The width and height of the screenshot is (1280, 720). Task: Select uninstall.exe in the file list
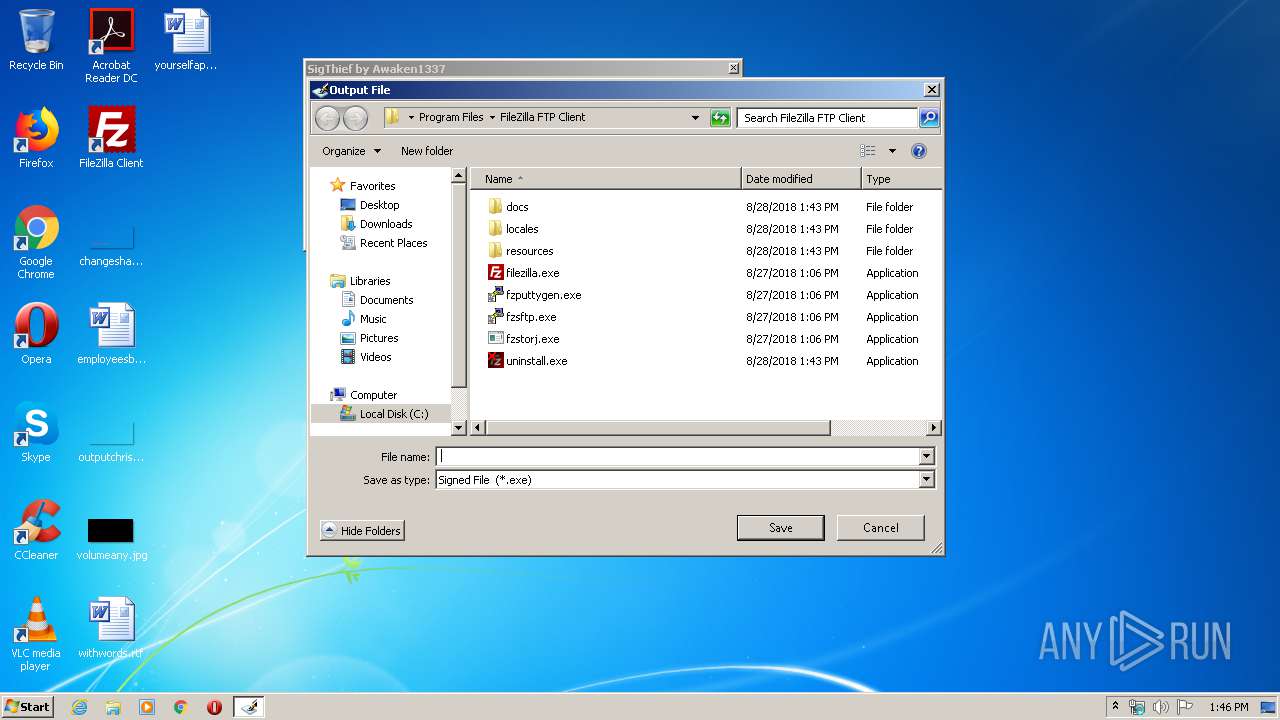[536, 361]
